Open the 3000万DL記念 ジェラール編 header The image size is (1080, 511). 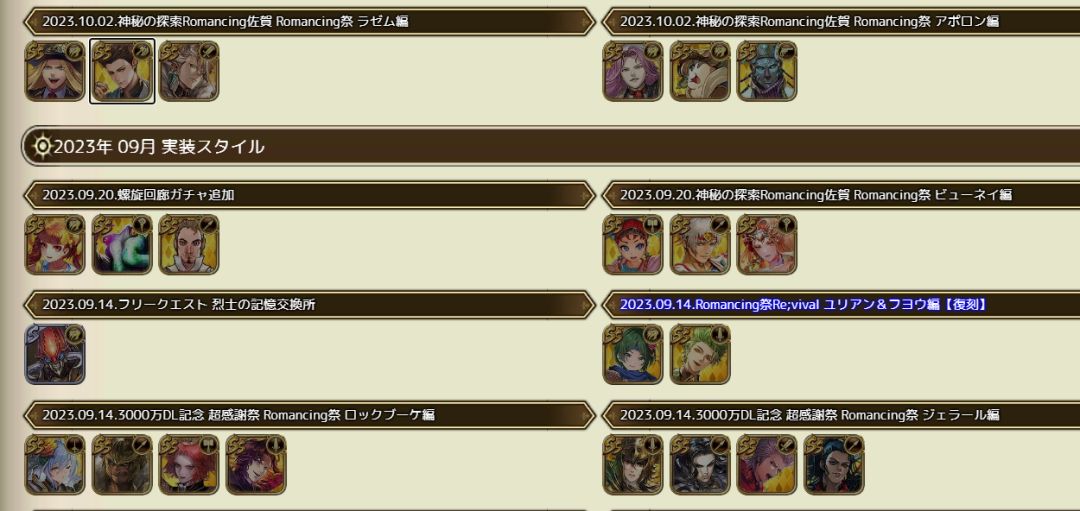(841, 415)
